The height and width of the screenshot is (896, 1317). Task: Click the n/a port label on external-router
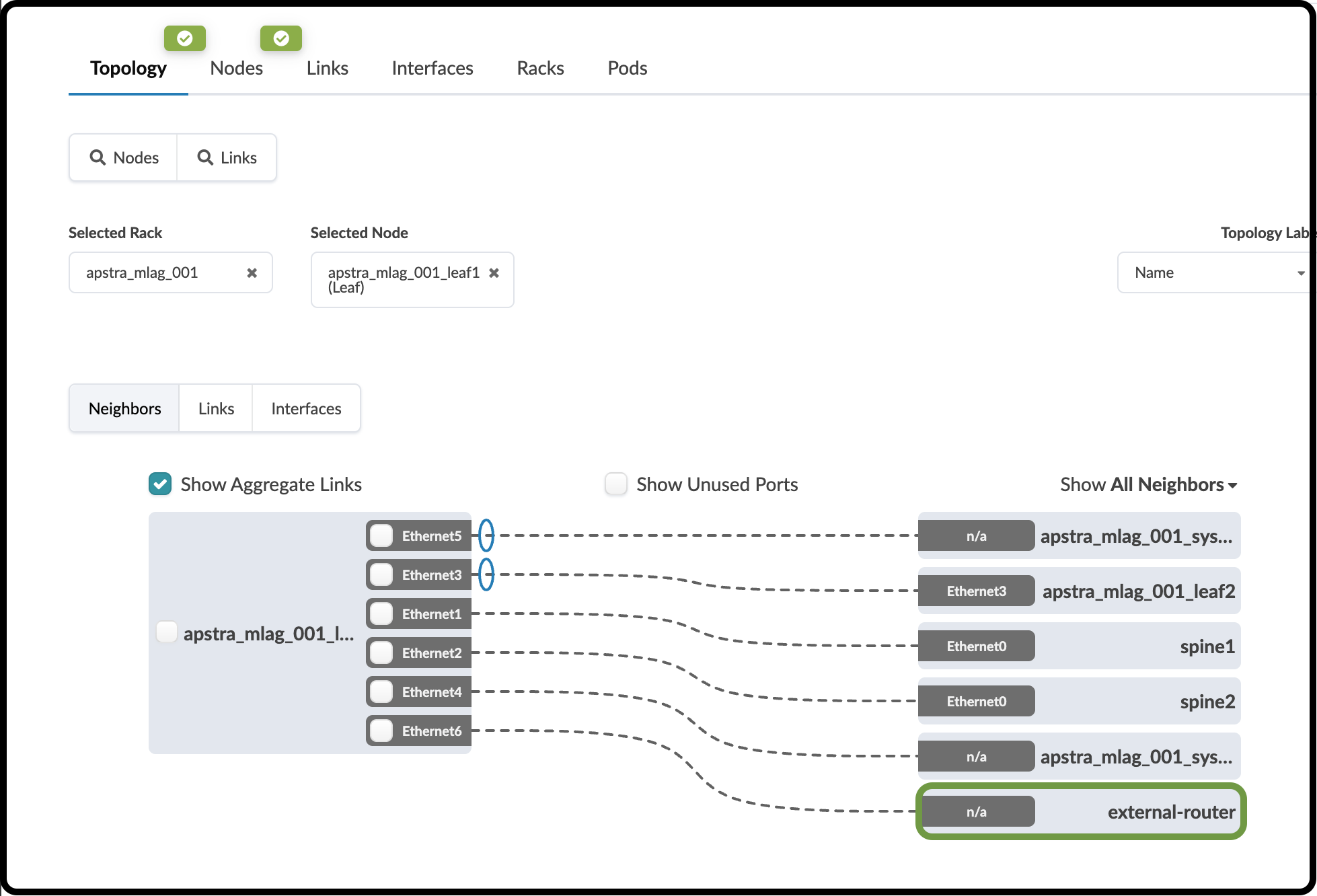pyautogui.click(x=977, y=811)
